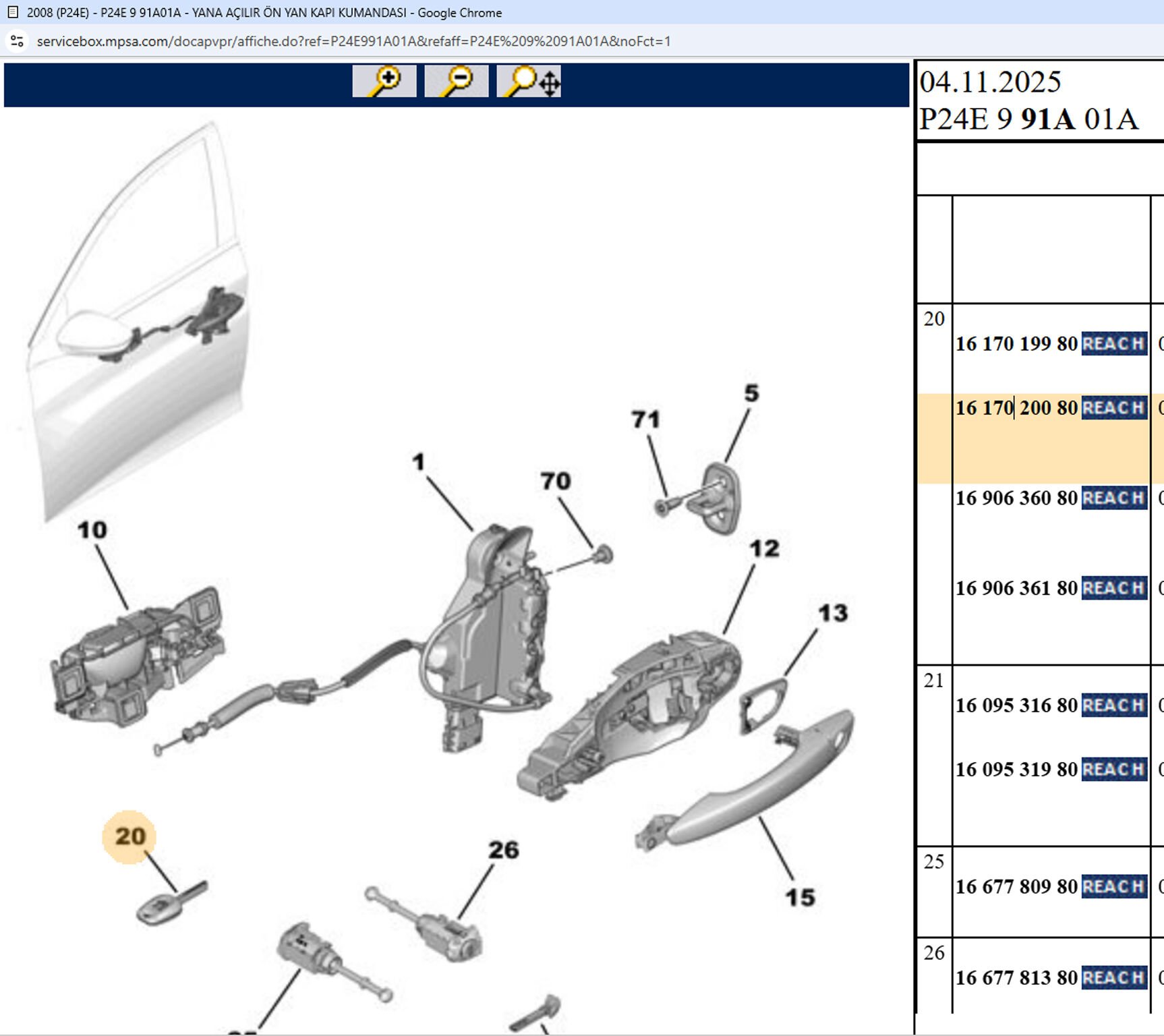Click the zoom in magnifier icon
Image resolution: width=1164 pixels, height=1036 pixels.
click(x=384, y=82)
